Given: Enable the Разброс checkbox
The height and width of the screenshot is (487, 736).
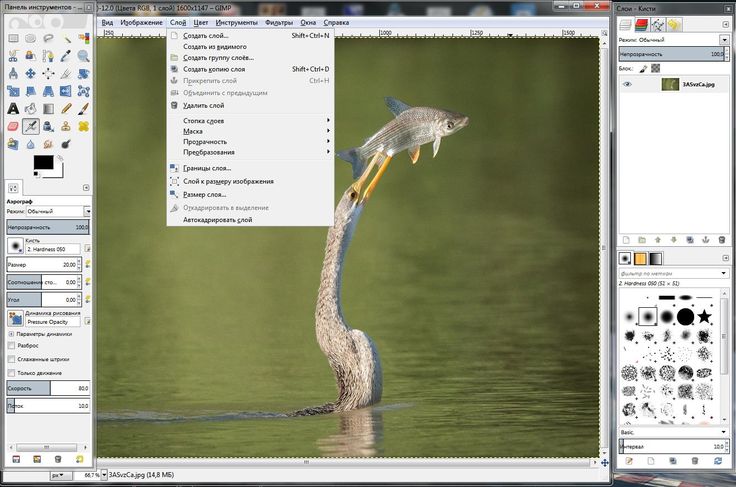Looking at the screenshot, I should [12, 345].
